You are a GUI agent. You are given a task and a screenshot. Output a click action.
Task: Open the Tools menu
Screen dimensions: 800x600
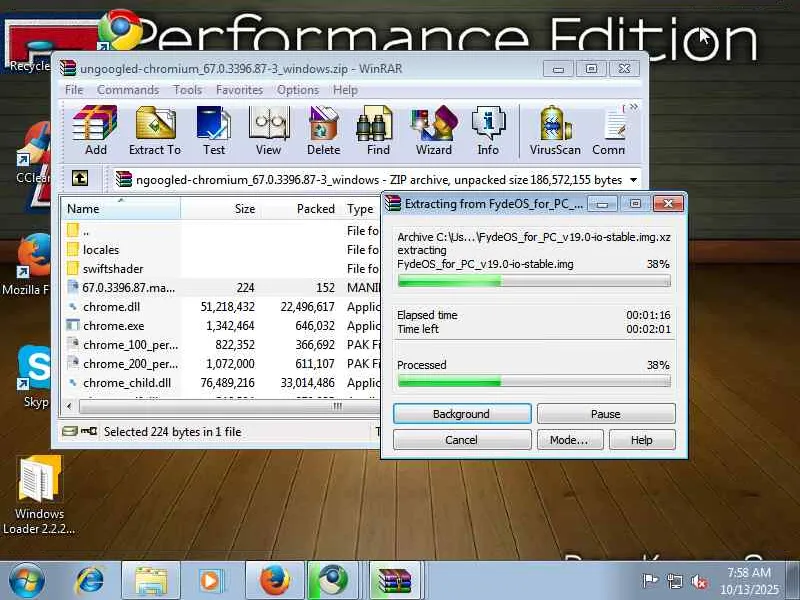[x=187, y=90]
